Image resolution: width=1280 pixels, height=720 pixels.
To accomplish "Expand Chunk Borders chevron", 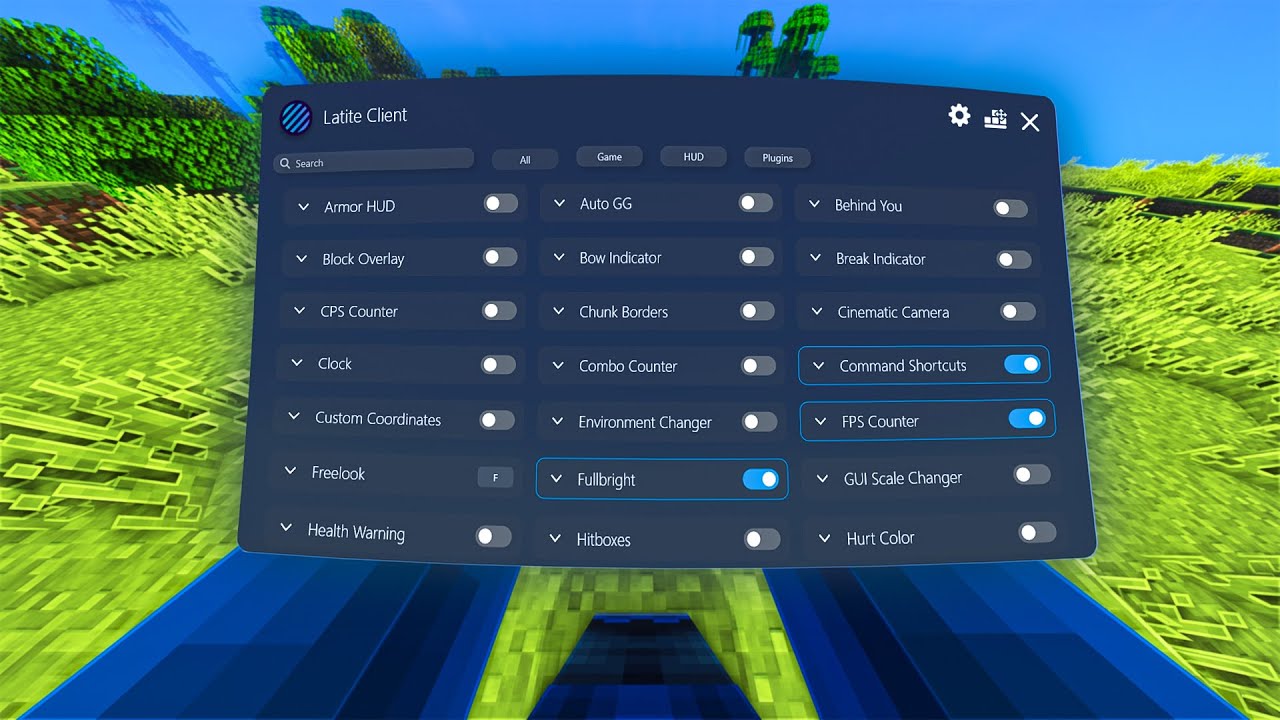I will [559, 311].
